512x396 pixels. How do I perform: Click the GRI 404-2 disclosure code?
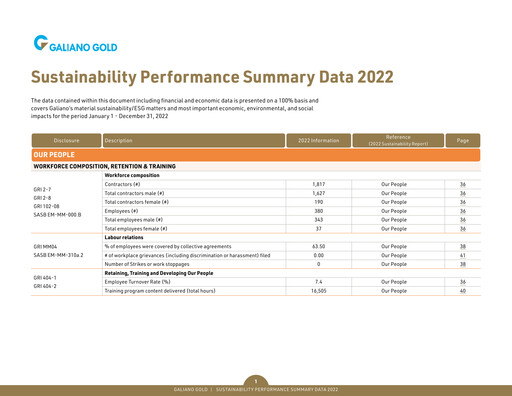[x=45, y=286]
